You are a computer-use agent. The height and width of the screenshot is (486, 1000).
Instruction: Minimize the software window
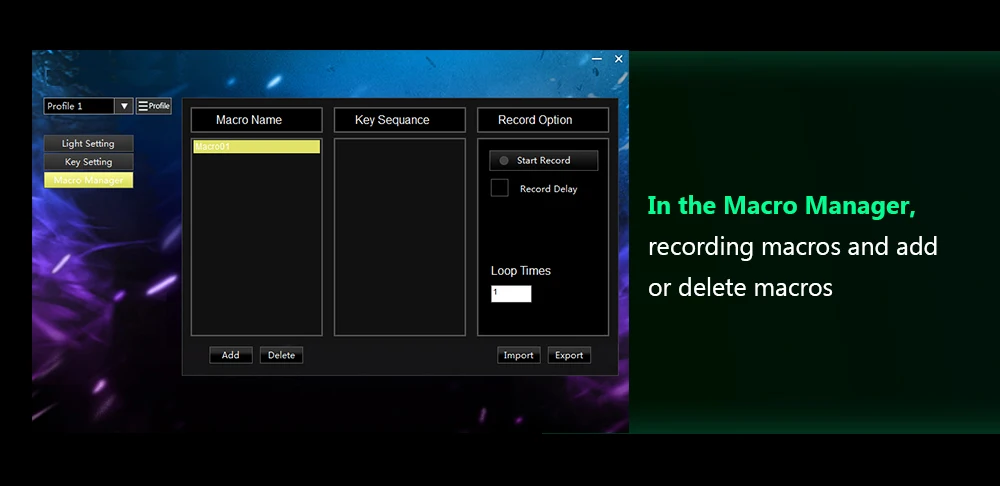coord(597,59)
